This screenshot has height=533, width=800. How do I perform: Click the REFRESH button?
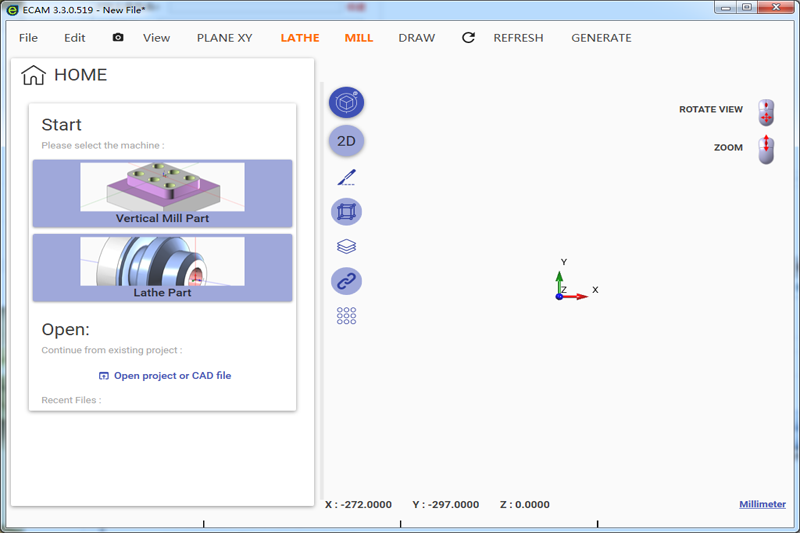518,38
